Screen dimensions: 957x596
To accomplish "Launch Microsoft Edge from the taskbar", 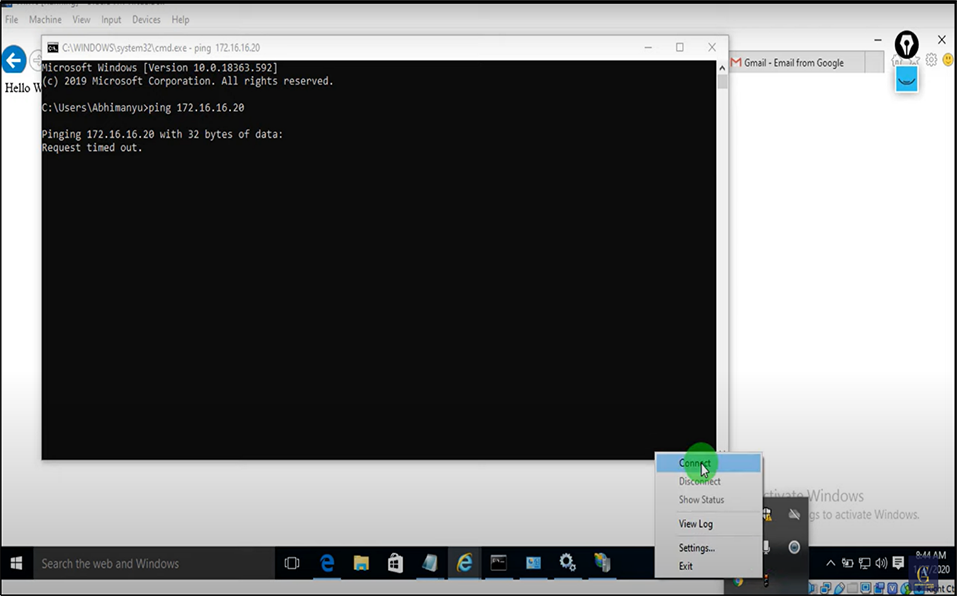I will coord(327,563).
